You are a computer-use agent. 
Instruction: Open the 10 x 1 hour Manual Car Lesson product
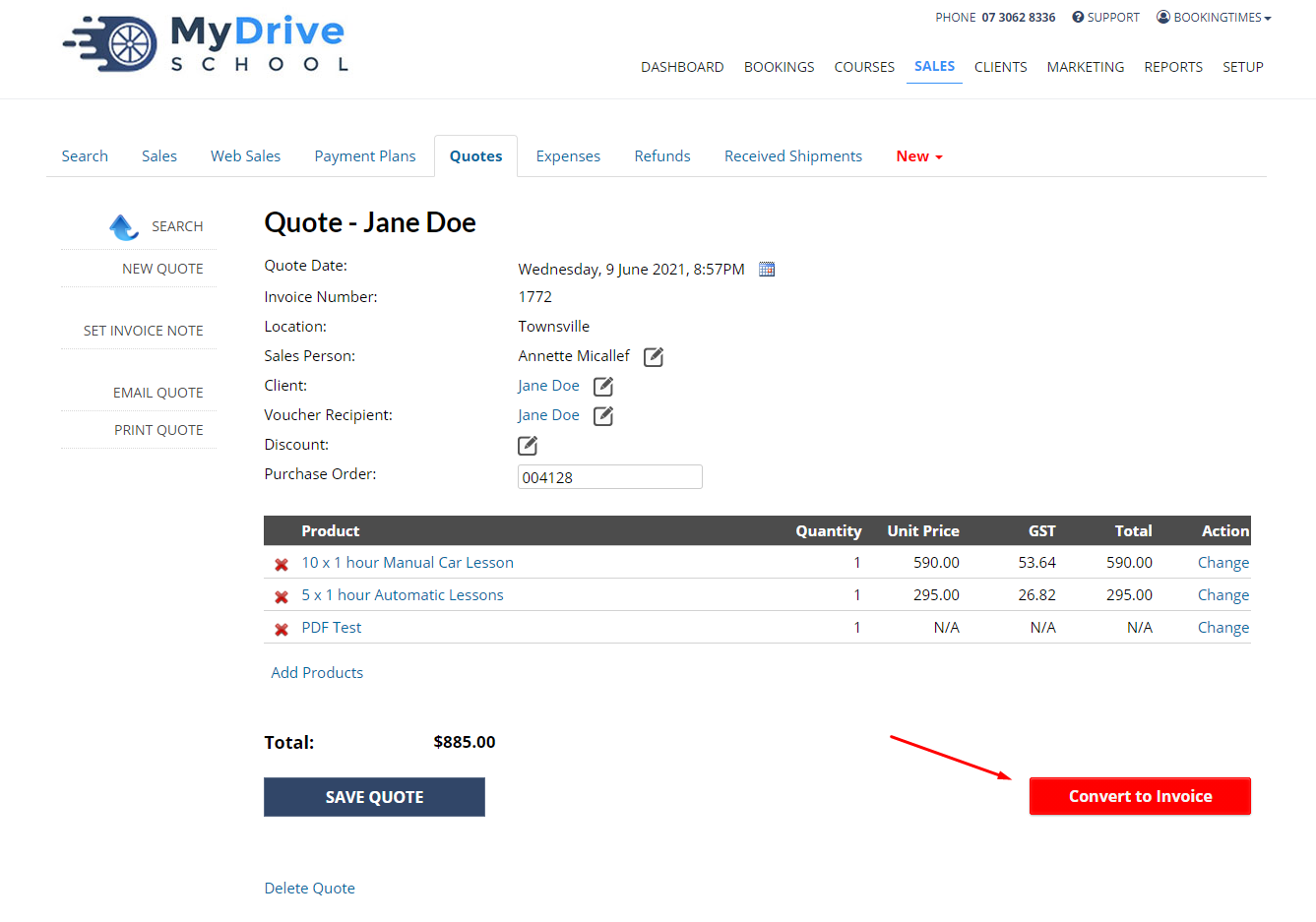407,563
